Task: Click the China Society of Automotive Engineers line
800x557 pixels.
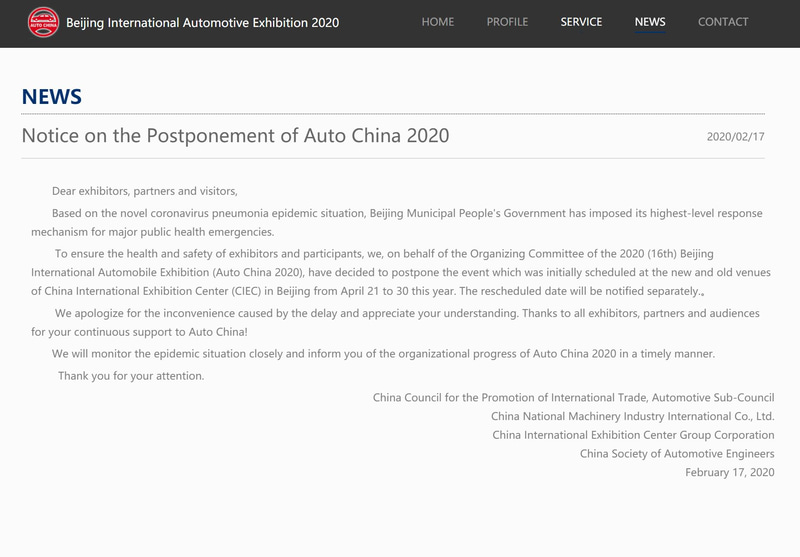Action: pyautogui.click(x=677, y=454)
